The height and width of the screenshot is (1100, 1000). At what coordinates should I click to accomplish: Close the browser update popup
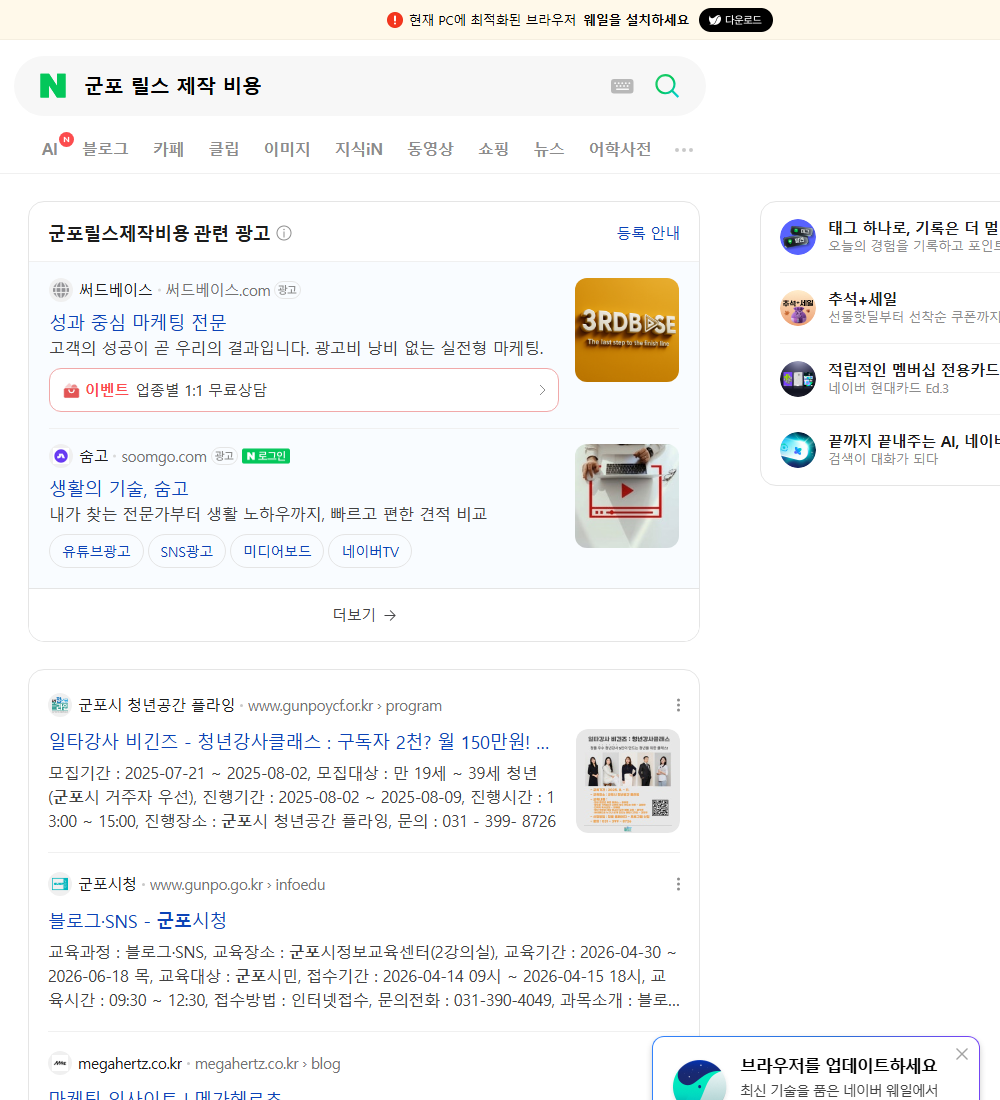tap(961, 1054)
